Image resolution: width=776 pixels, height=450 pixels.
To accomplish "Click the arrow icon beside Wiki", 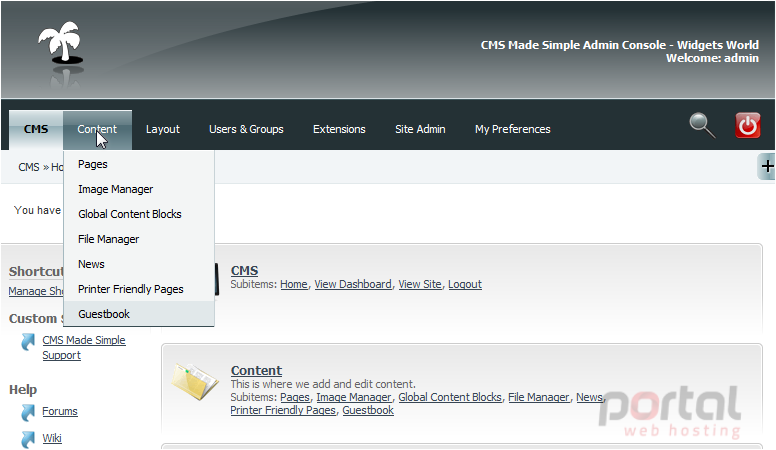I will tap(28, 439).
